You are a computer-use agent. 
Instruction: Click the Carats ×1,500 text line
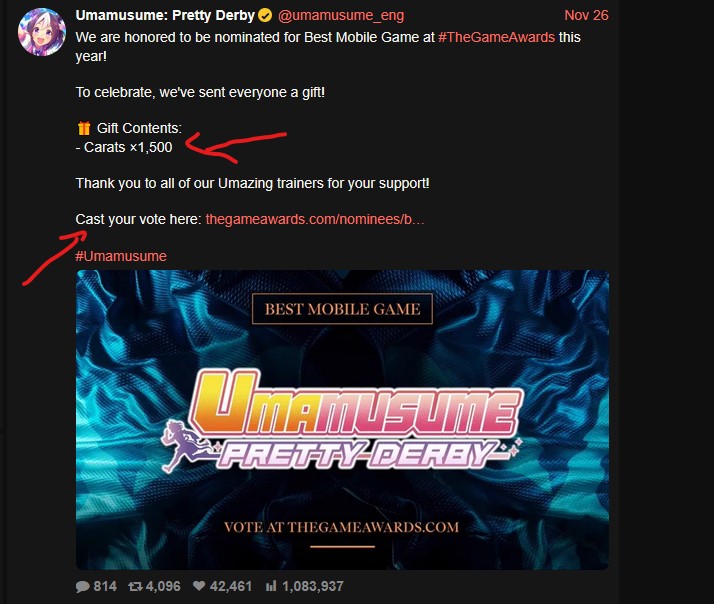click(124, 148)
